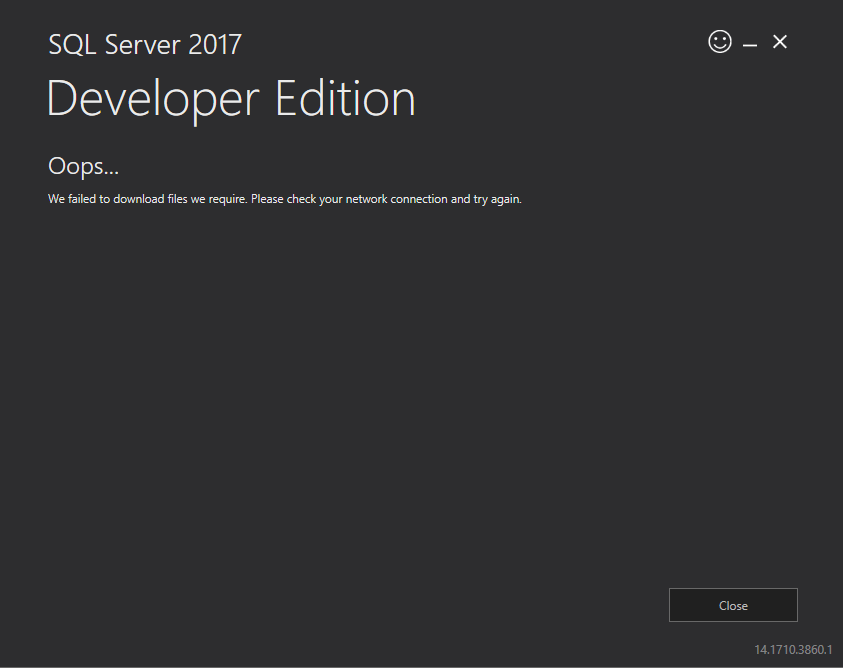Viewport: 843px width, 668px height.
Task: Select the 'Developer Edition' heading
Action: pos(230,98)
